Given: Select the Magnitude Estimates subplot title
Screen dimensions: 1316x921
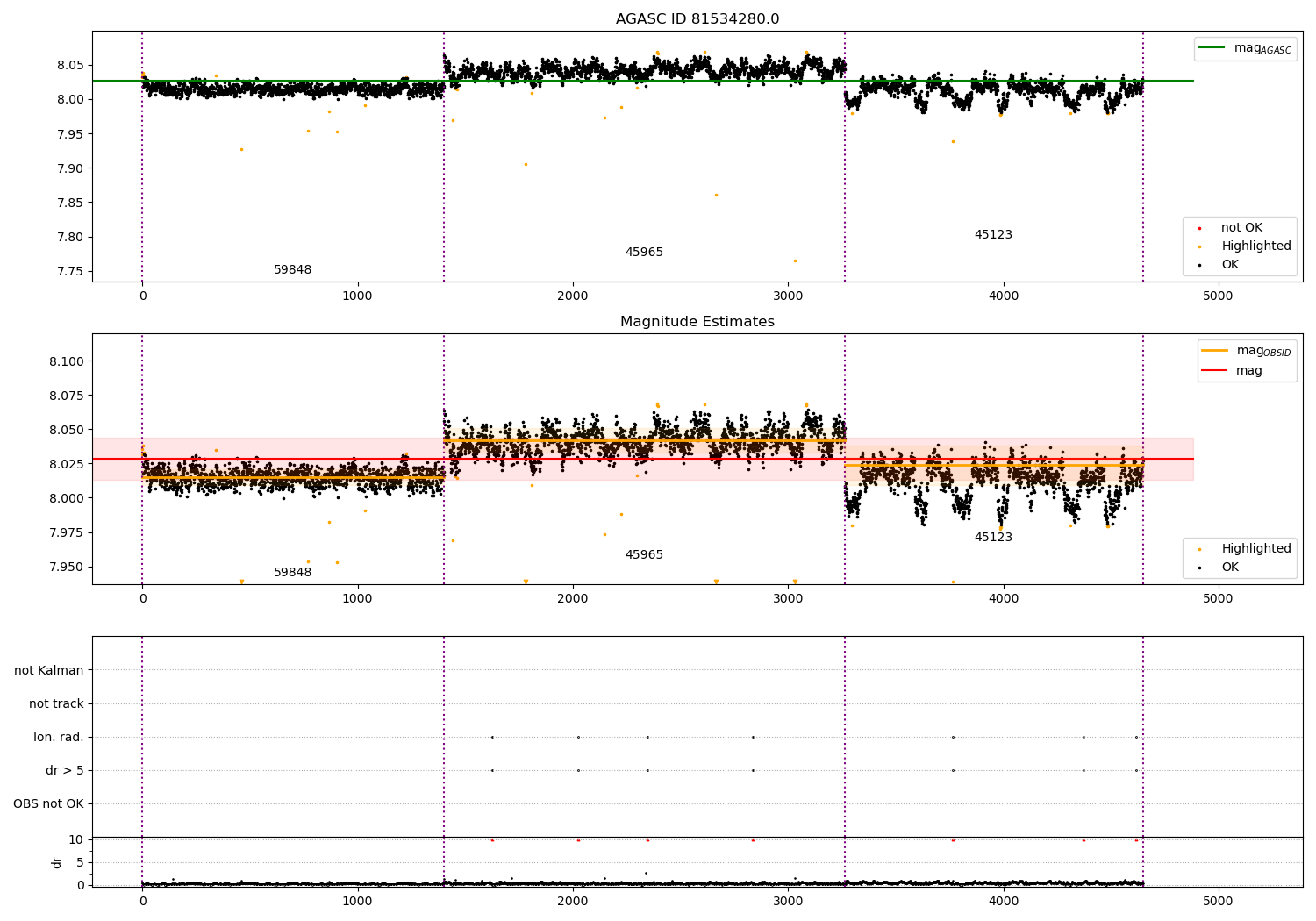Looking at the screenshot, I should (x=697, y=322).
